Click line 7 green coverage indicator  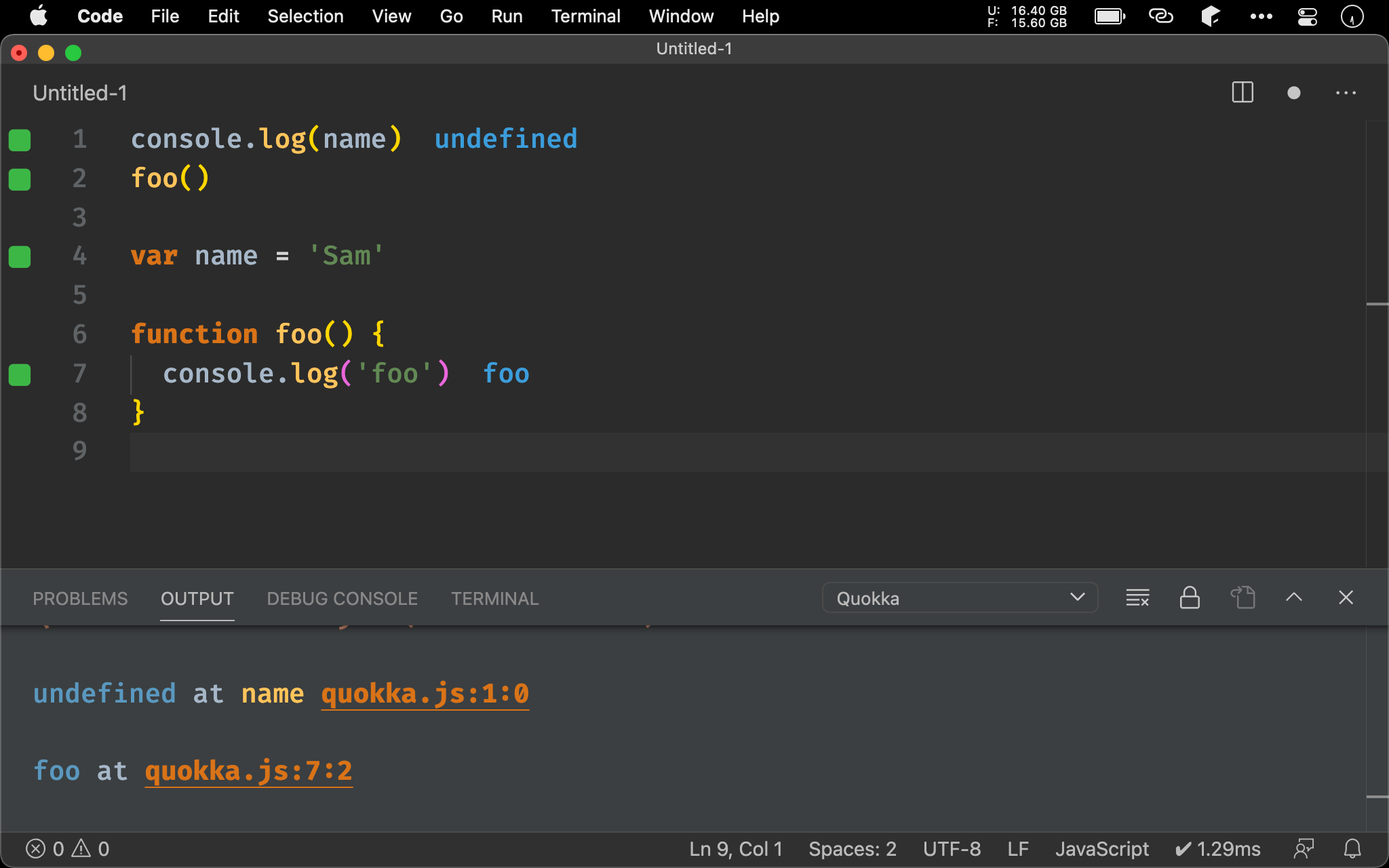click(20, 374)
